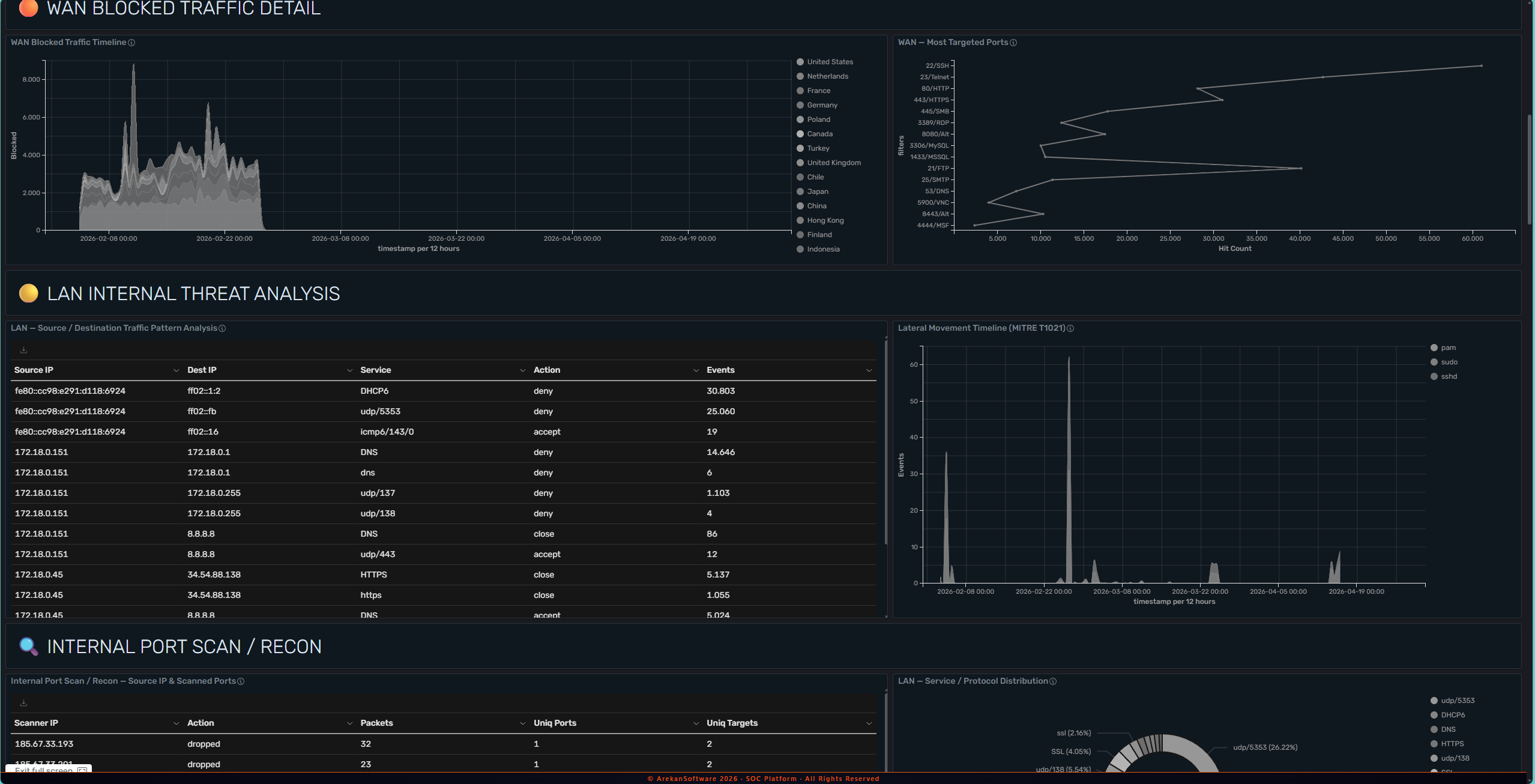Open Packets column sort menu
The width and height of the screenshot is (1535, 784).
(522, 723)
